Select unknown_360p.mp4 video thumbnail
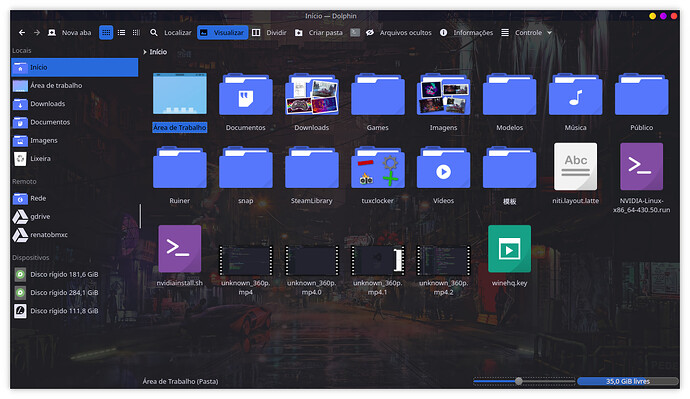The image size is (690, 399). tap(246, 260)
